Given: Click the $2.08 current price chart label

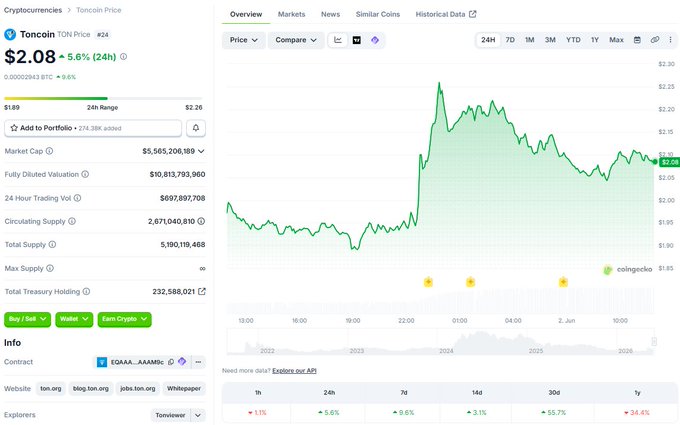Looking at the screenshot, I should tap(669, 162).
